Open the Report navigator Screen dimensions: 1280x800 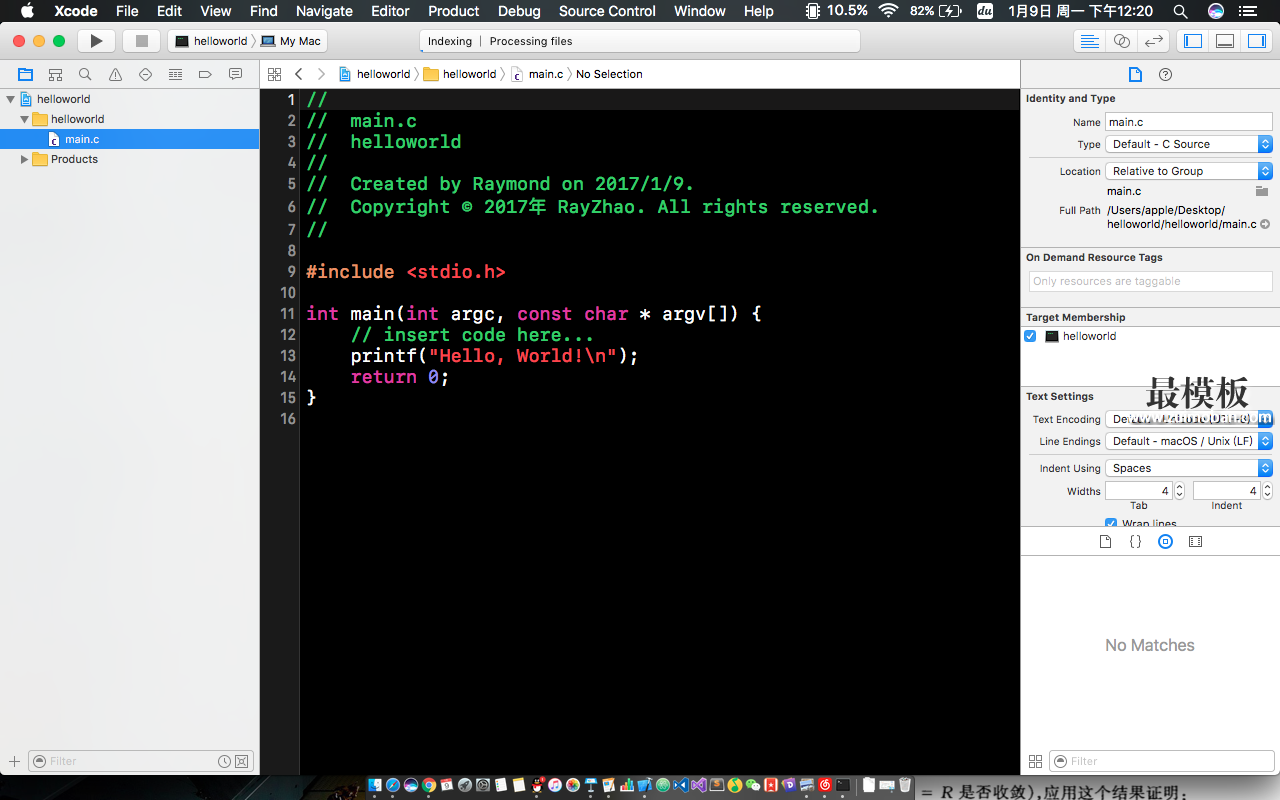tap(235, 74)
